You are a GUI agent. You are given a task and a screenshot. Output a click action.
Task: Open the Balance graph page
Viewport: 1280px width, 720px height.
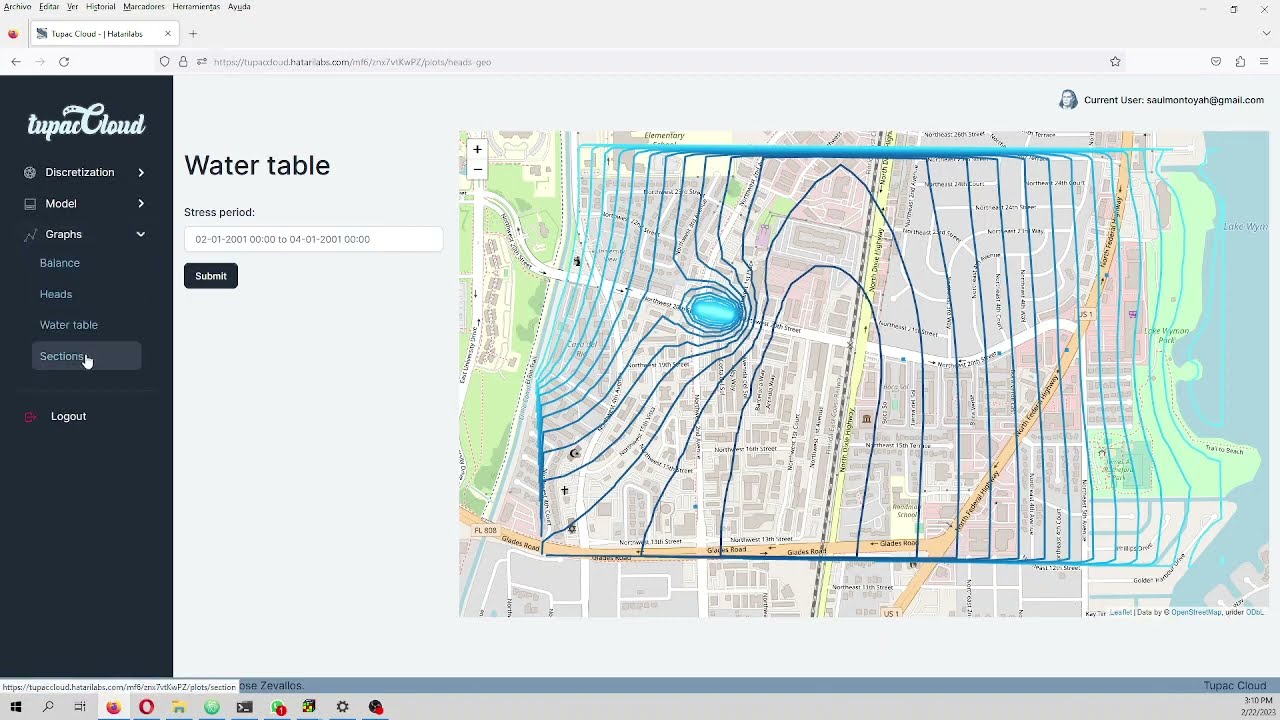[60, 263]
